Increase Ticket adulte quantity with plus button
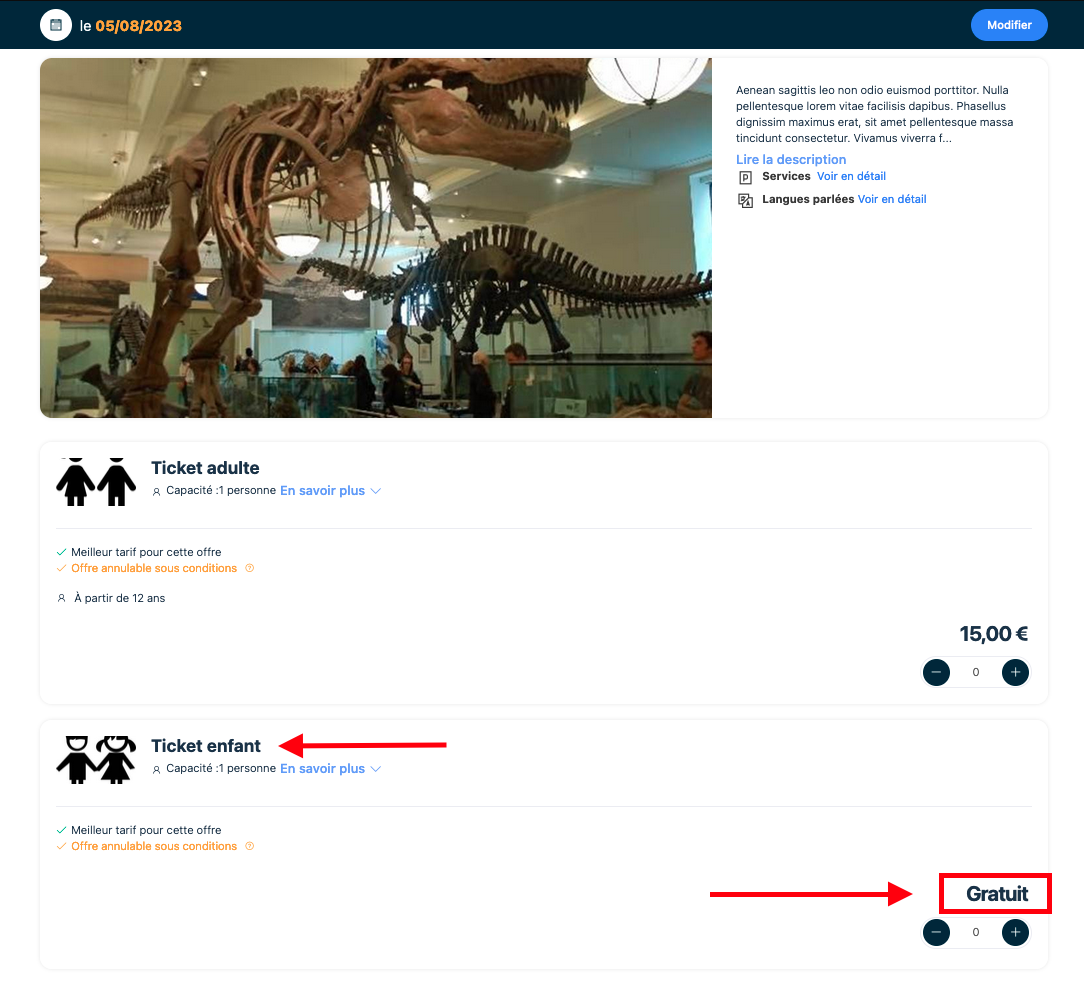Viewport: 1084px width, 984px height. (1015, 673)
